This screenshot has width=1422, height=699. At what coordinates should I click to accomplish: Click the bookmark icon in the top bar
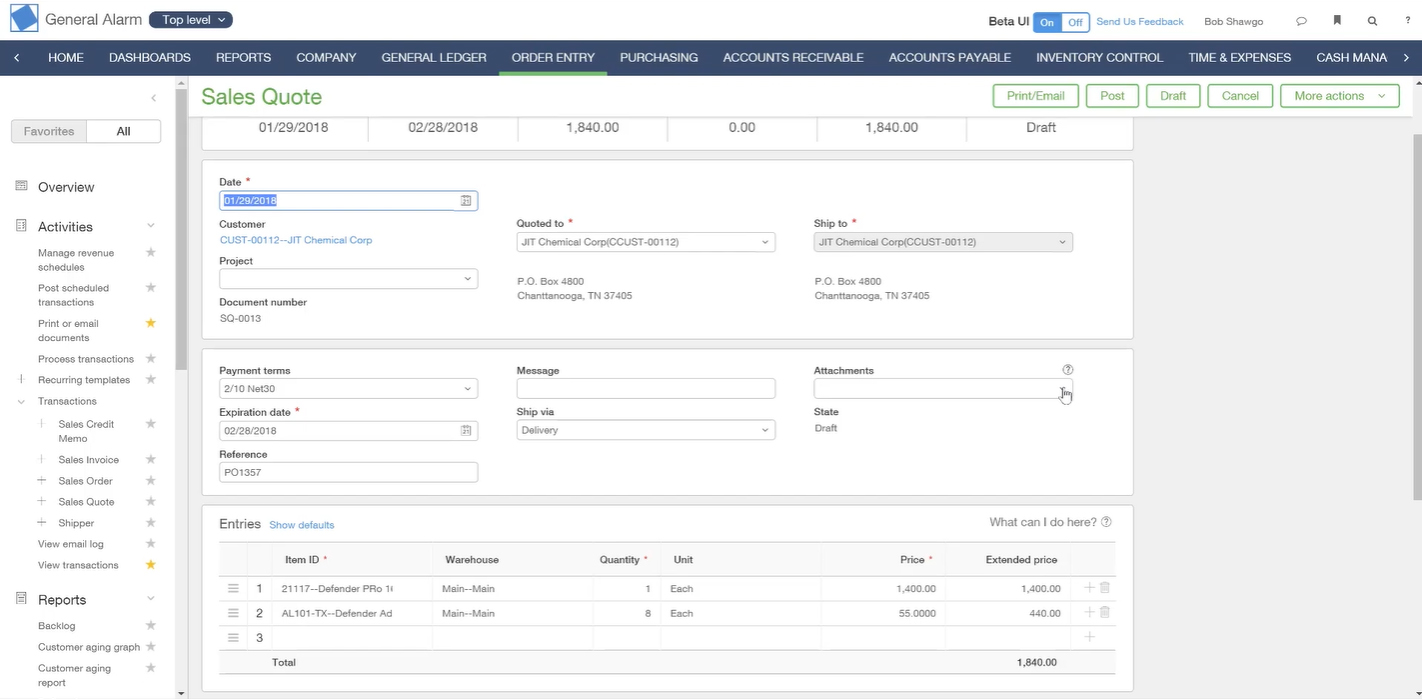tap(1337, 21)
